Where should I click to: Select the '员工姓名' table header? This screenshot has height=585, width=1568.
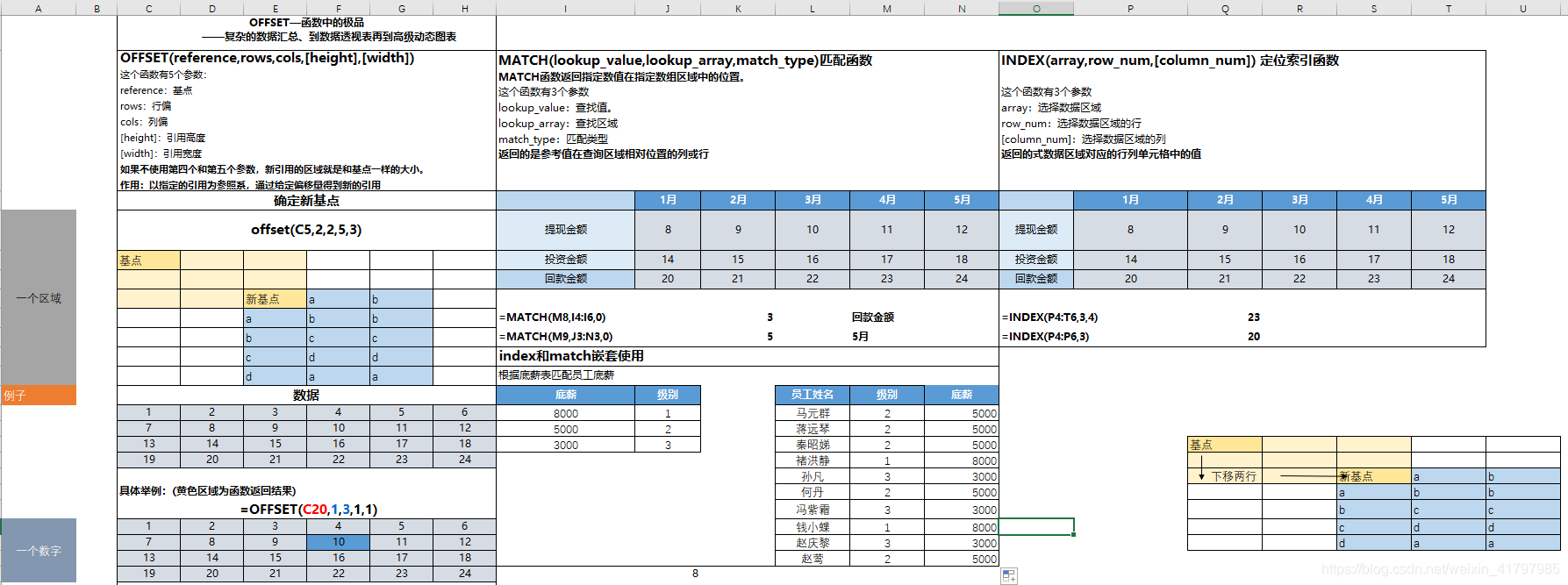click(x=813, y=395)
